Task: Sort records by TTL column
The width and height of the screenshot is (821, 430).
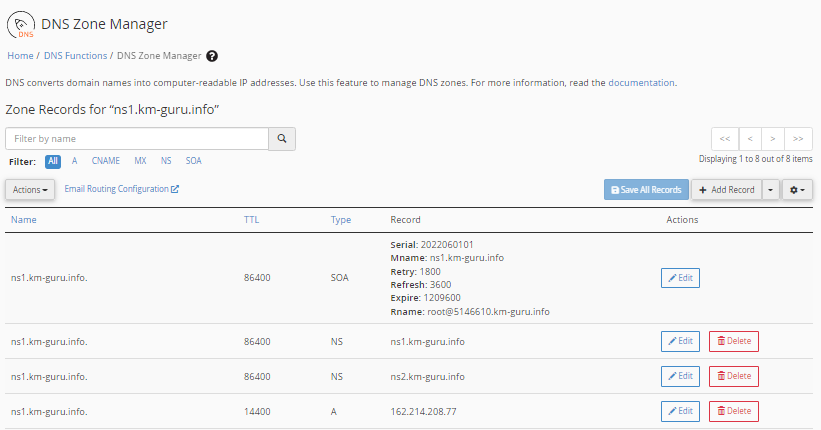Action: pos(251,220)
